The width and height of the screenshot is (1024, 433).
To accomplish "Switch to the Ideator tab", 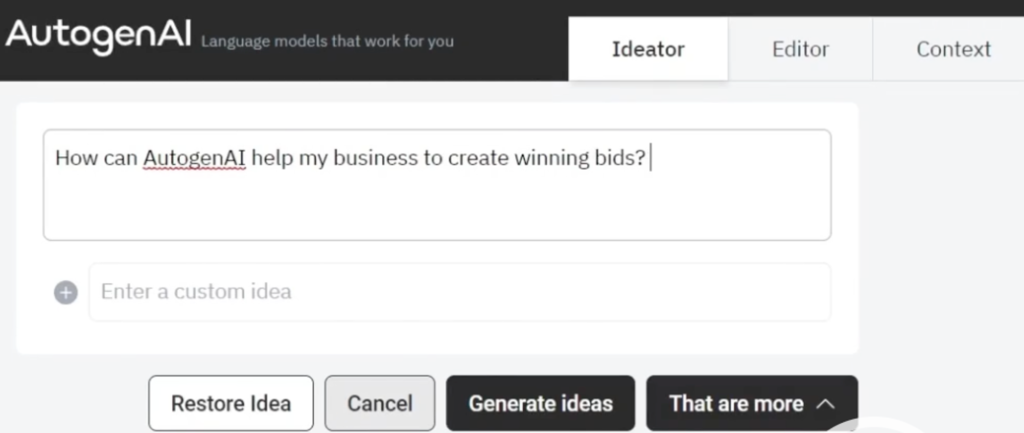I will [648, 49].
